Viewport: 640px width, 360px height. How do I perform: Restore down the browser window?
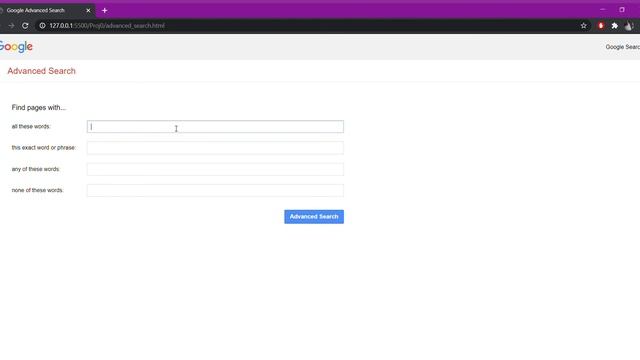[622, 9]
